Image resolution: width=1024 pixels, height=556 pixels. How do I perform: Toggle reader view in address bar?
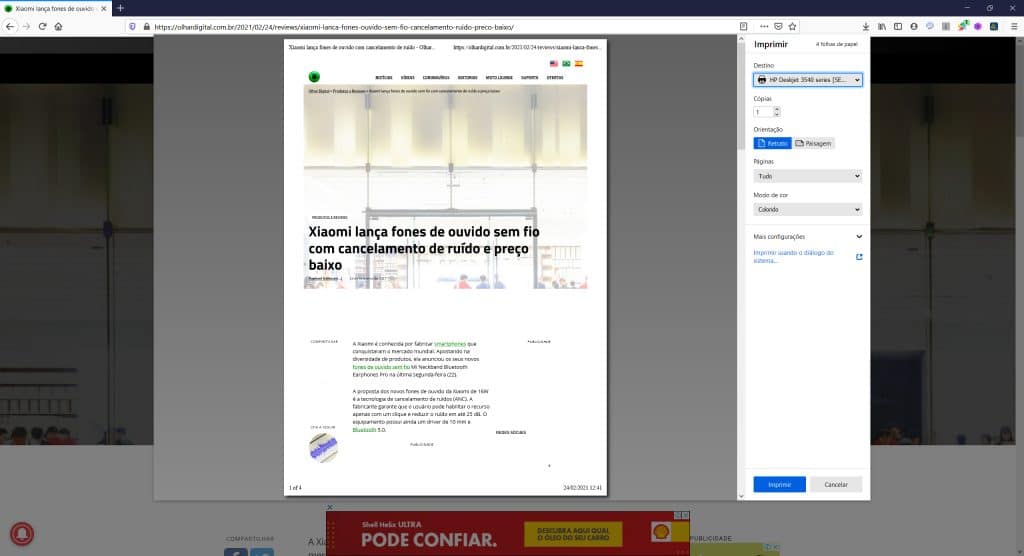tap(743, 27)
